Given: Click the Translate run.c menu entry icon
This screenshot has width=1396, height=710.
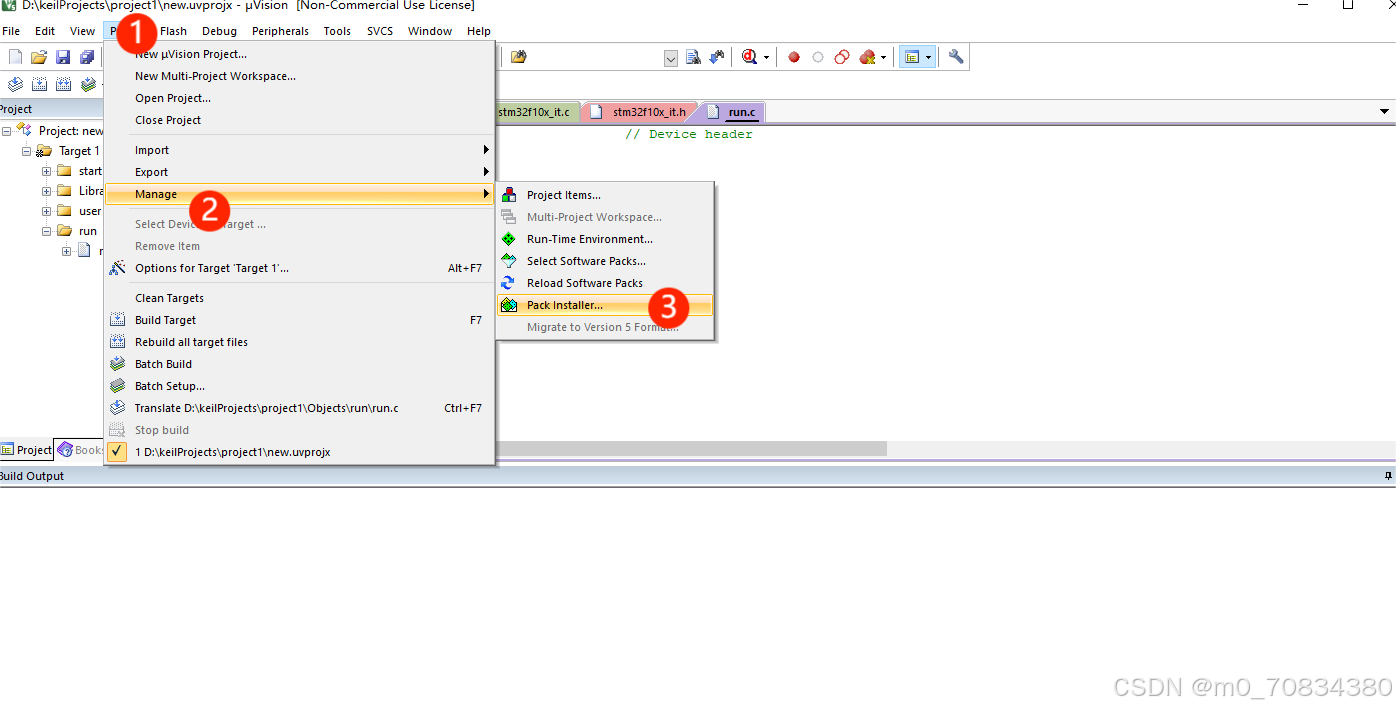Looking at the screenshot, I should coord(117,408).
